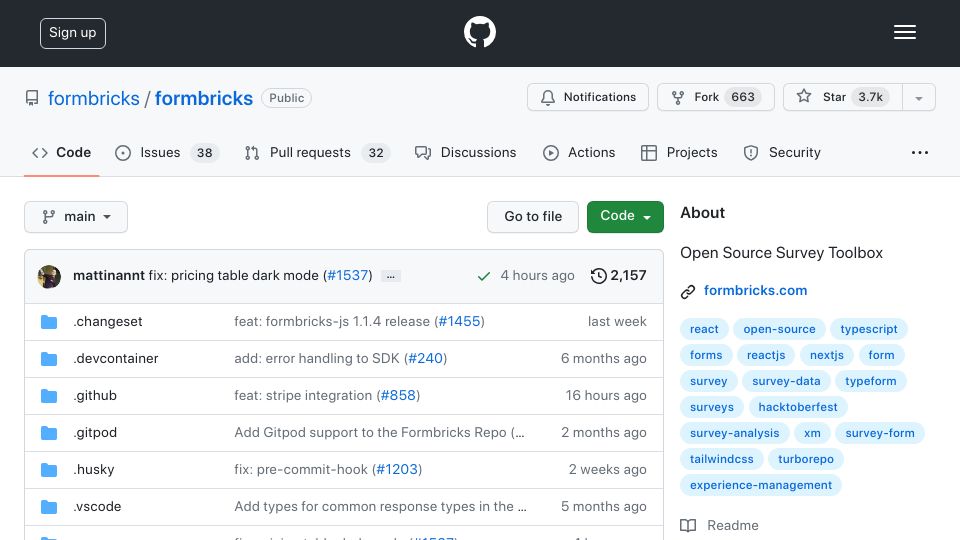
Task: Open mattinannt's profile link
Action: point(109,276)
